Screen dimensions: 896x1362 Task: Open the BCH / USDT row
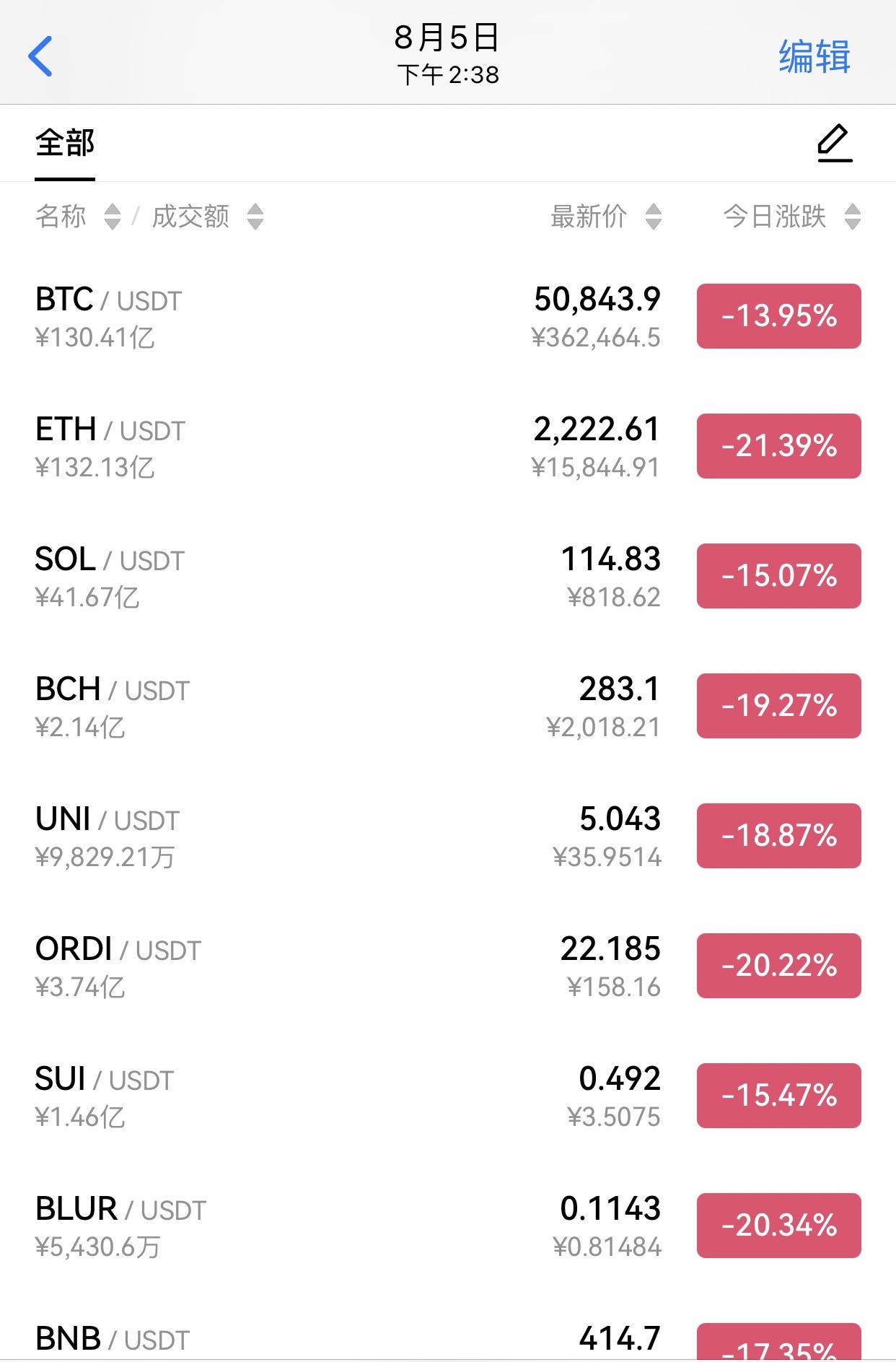[448, 706]
